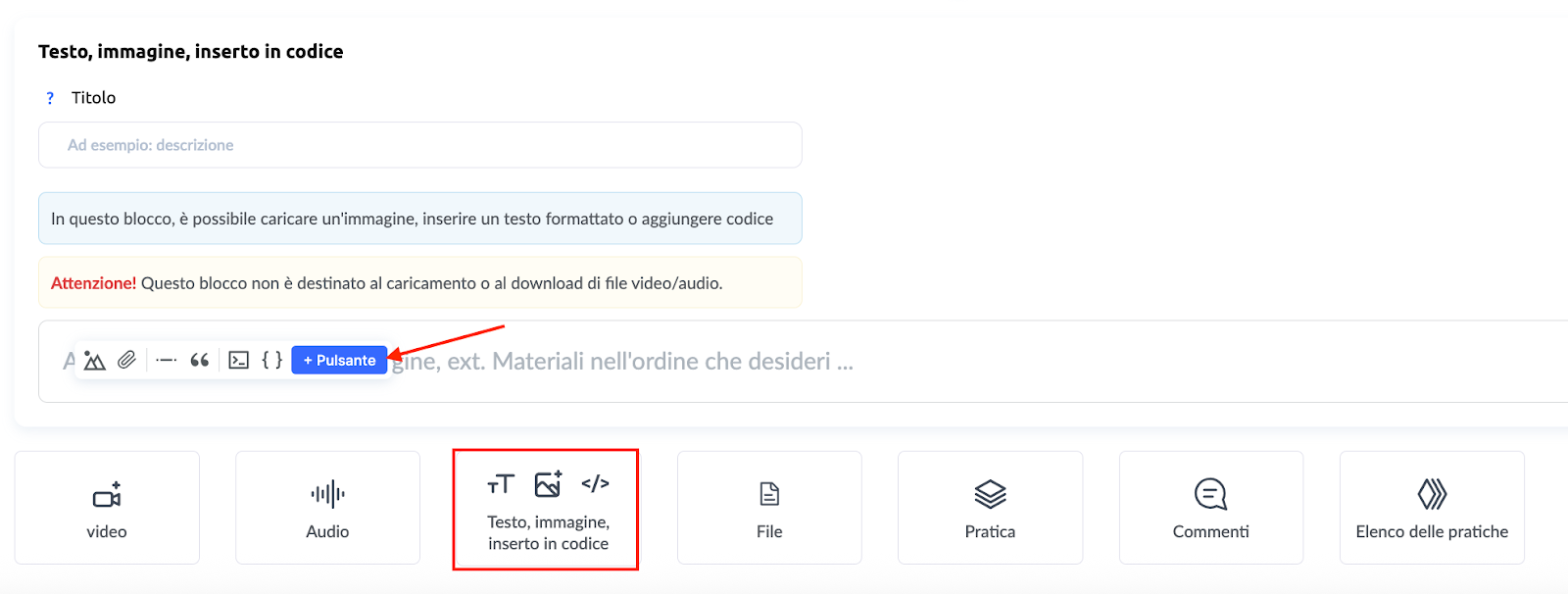
Task: Click the Commenti speech bubble icon
Action: click(1210, 494)
